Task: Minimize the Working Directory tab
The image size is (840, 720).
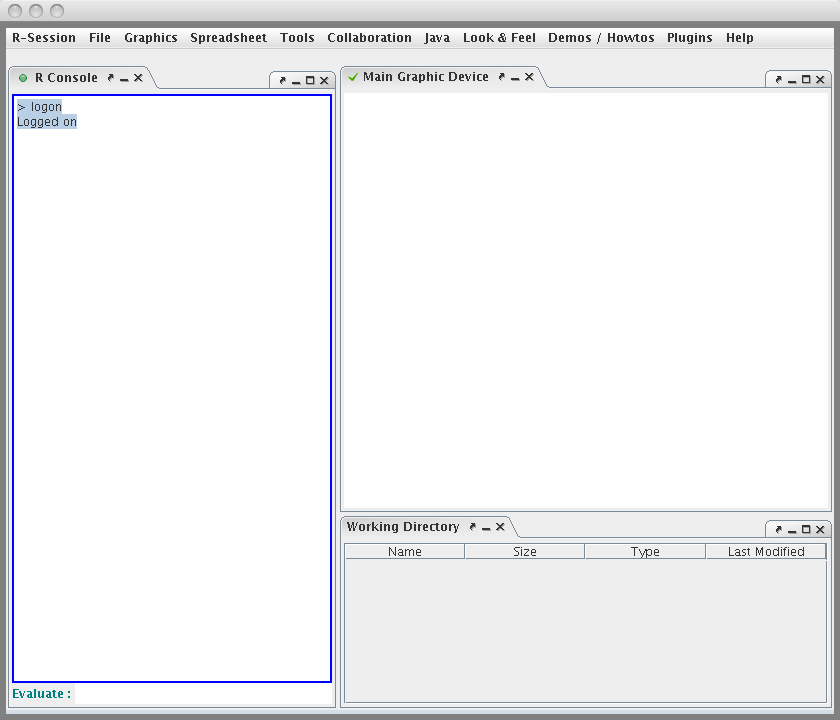Action: pos(486,527)
